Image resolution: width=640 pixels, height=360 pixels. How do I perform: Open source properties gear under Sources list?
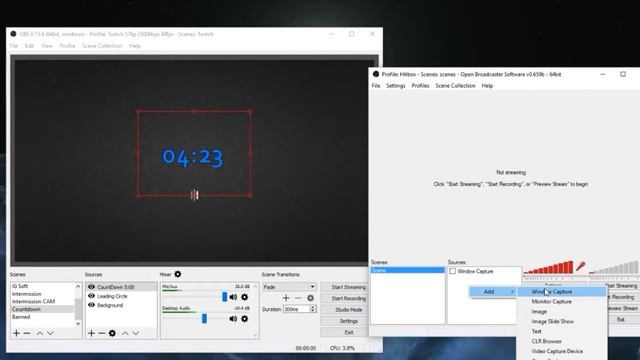tap(112, 333)
